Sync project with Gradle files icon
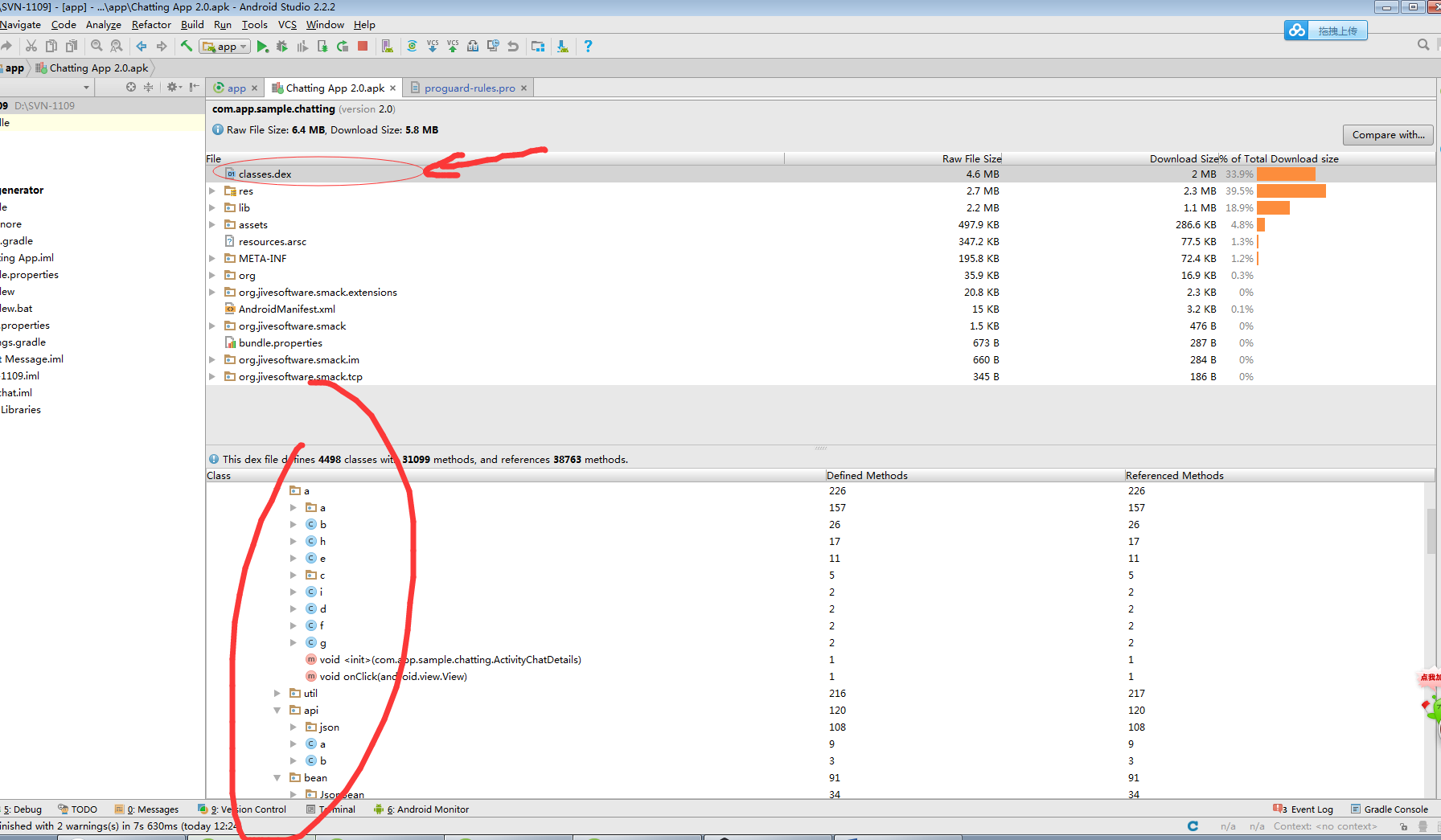This screenshot has height=840, width=1441. click(x=413, y=46)
